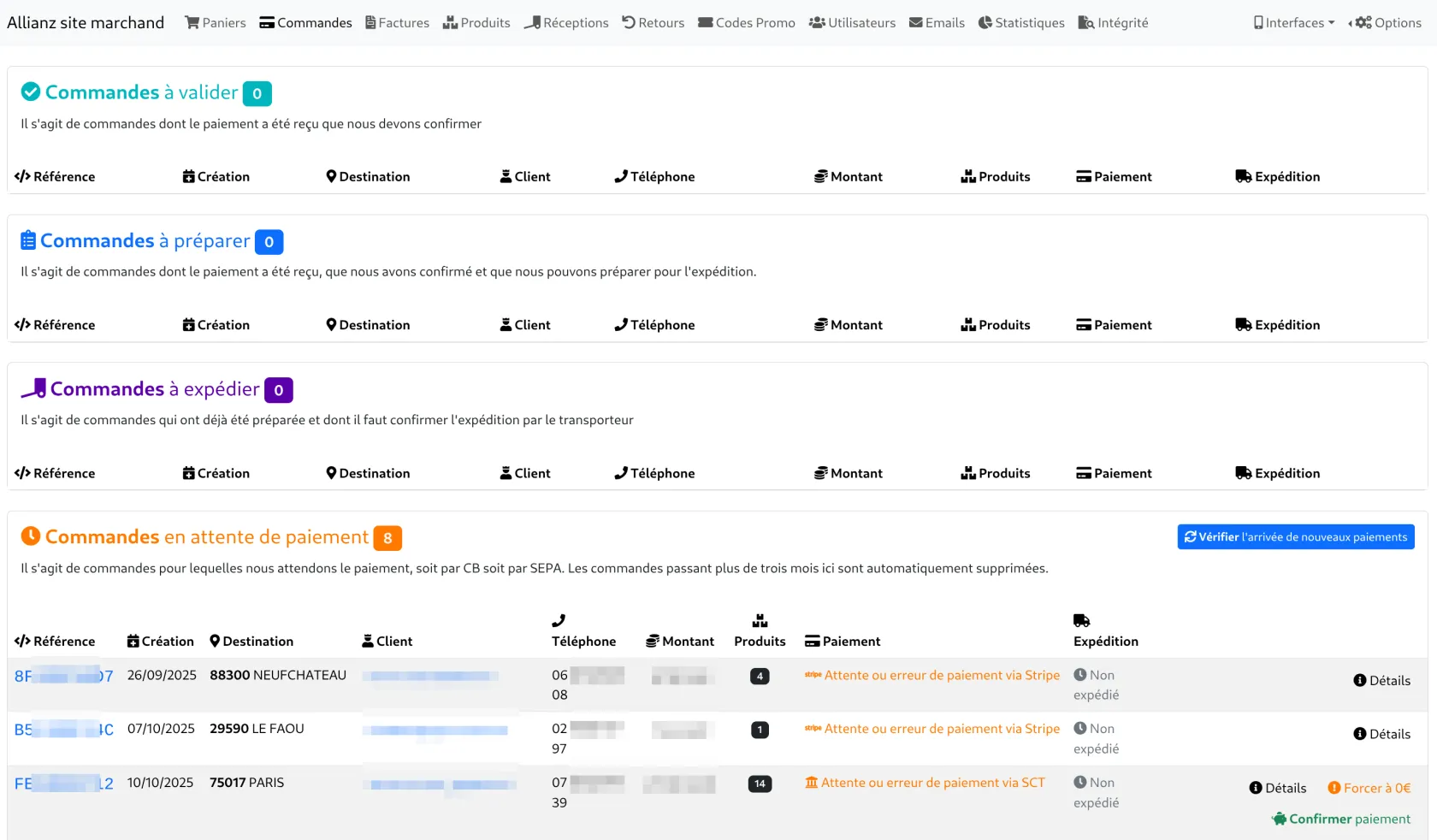Click the orange clock icon for pending payments
This screenshot has height=840, width=1437.
click(x=31, y=536)
